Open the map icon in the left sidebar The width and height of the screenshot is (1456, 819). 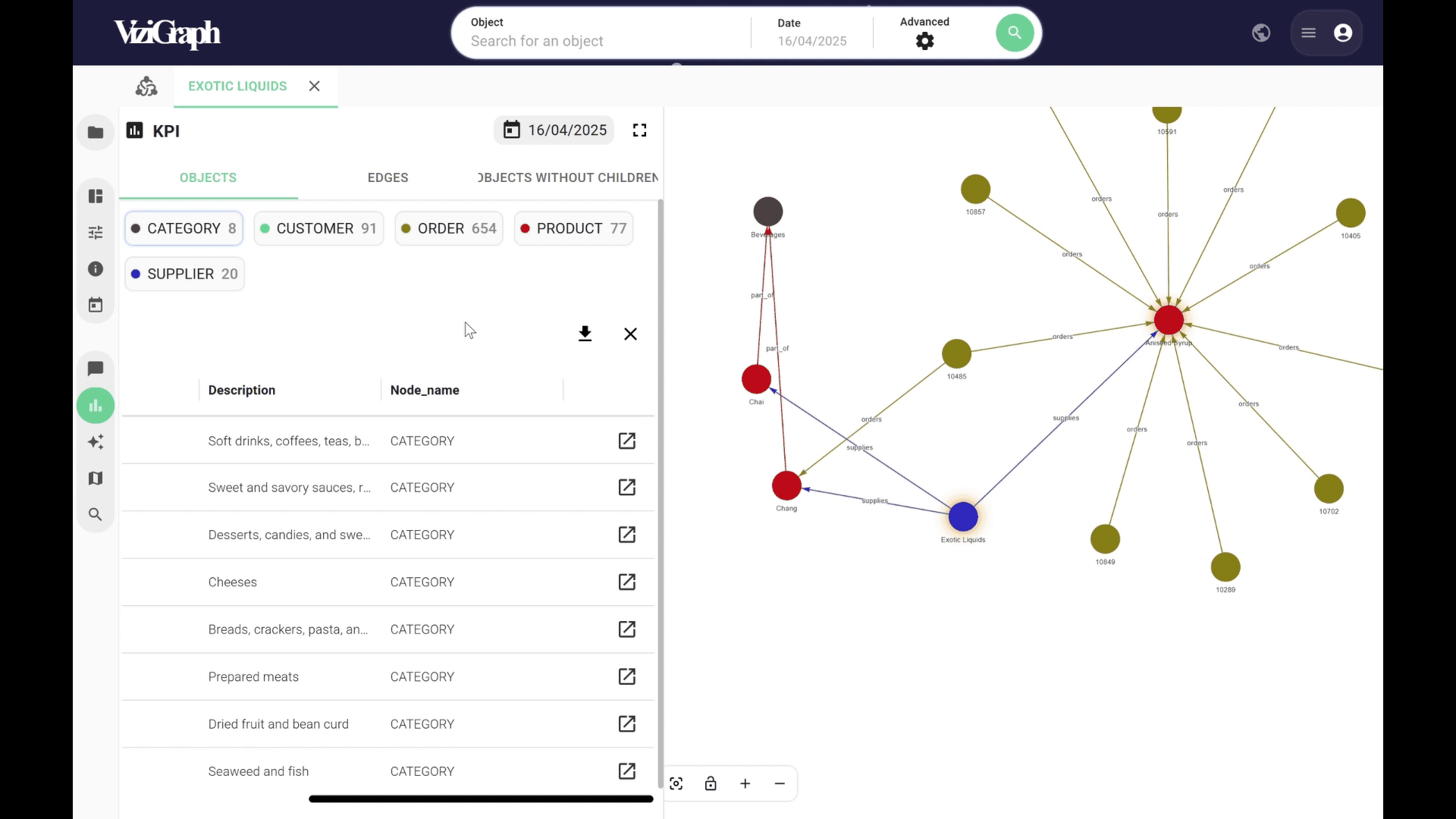coord(96,478)
